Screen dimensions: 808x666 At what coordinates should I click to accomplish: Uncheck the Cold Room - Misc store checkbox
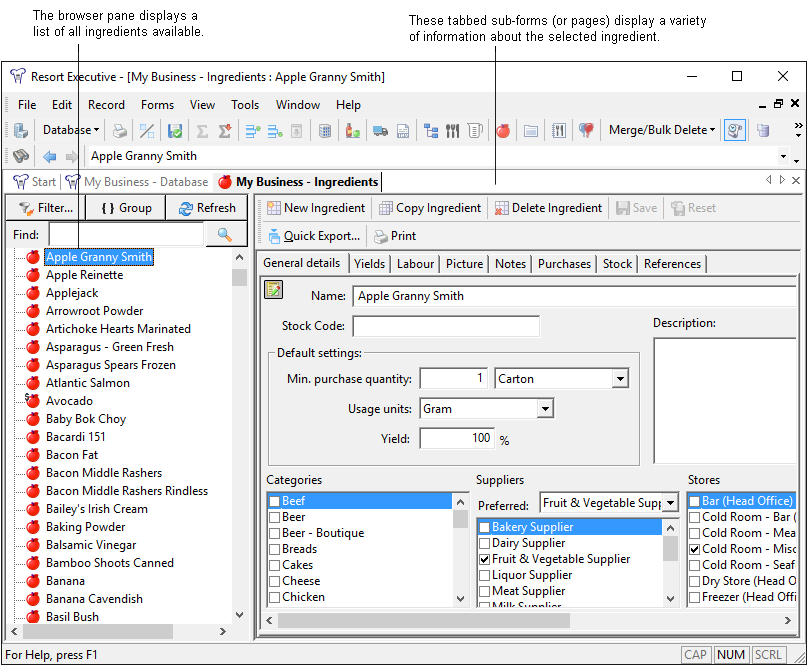tap(695, 549)
